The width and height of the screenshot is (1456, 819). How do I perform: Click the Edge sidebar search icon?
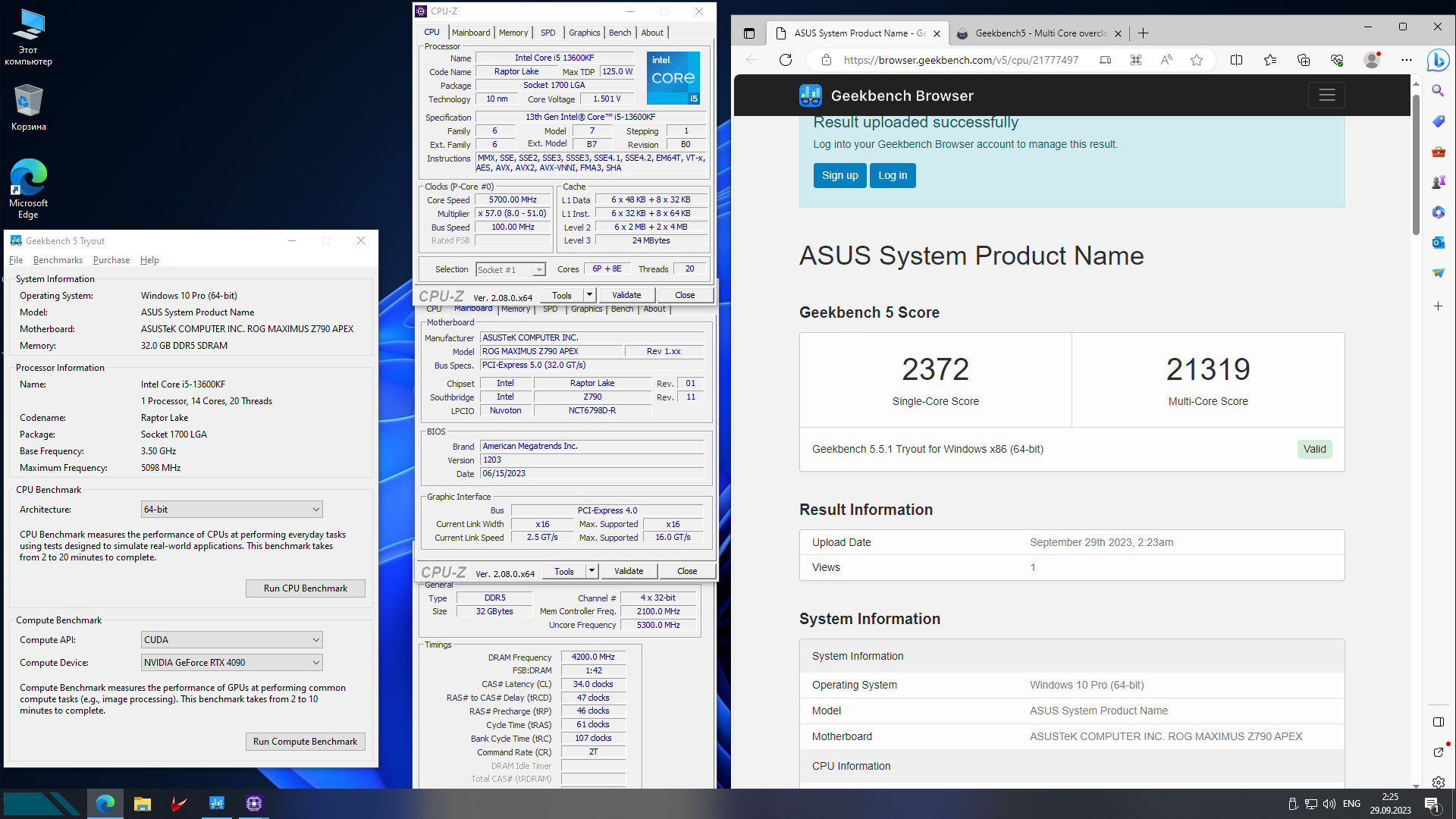pyautogui.click(x=1438, y=91)
